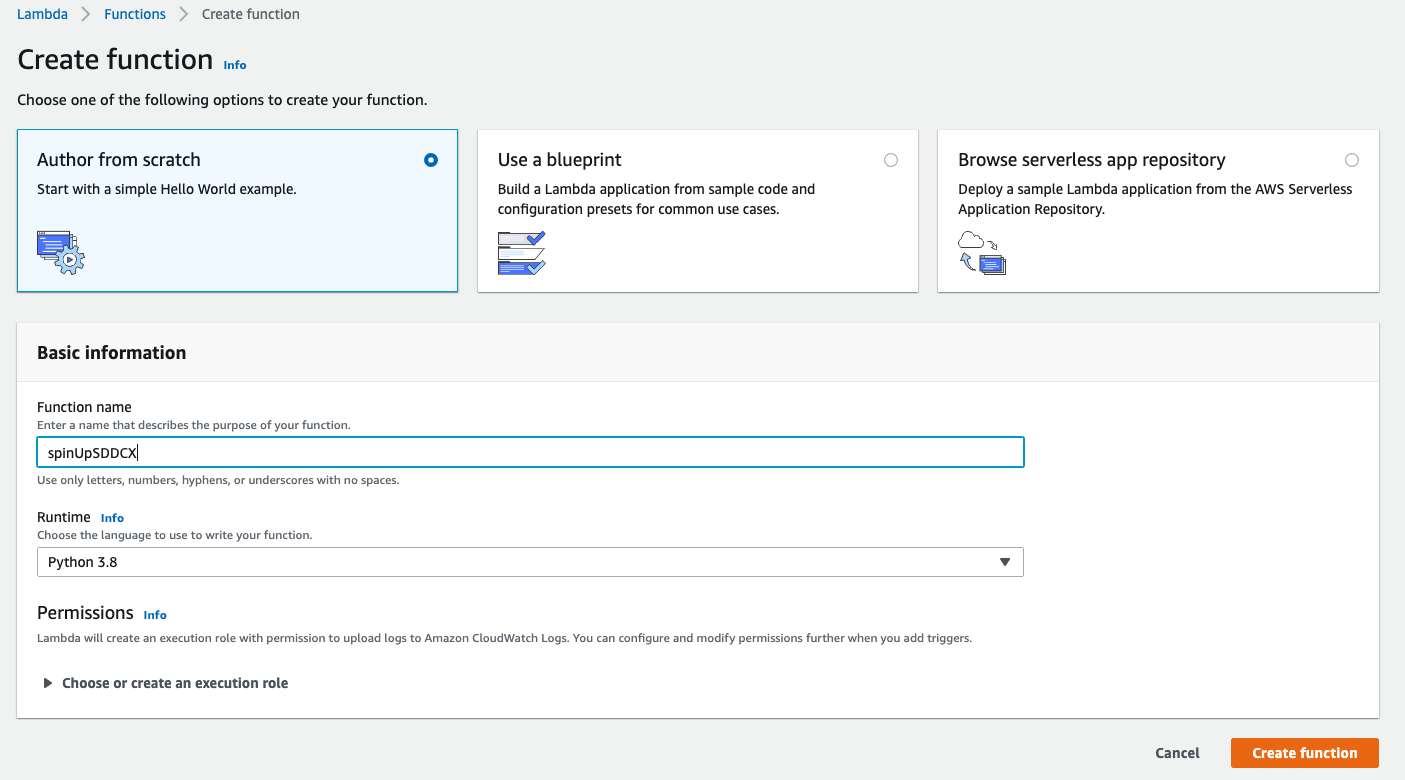Open the Info link next to Permissions
This screenshot has height=780, width=1405.
(155, 615)
